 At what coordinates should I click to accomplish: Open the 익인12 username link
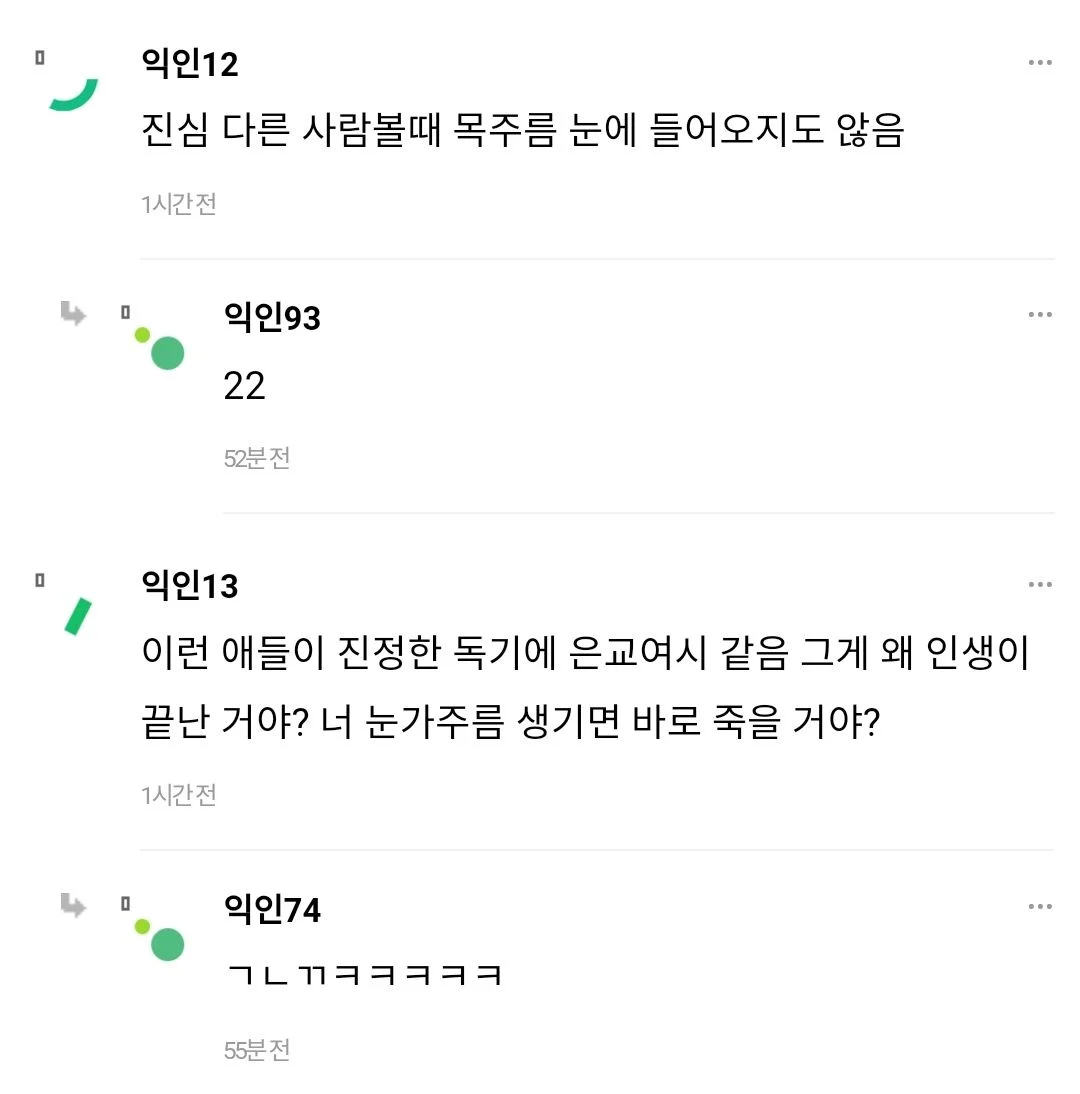[191, 64]
